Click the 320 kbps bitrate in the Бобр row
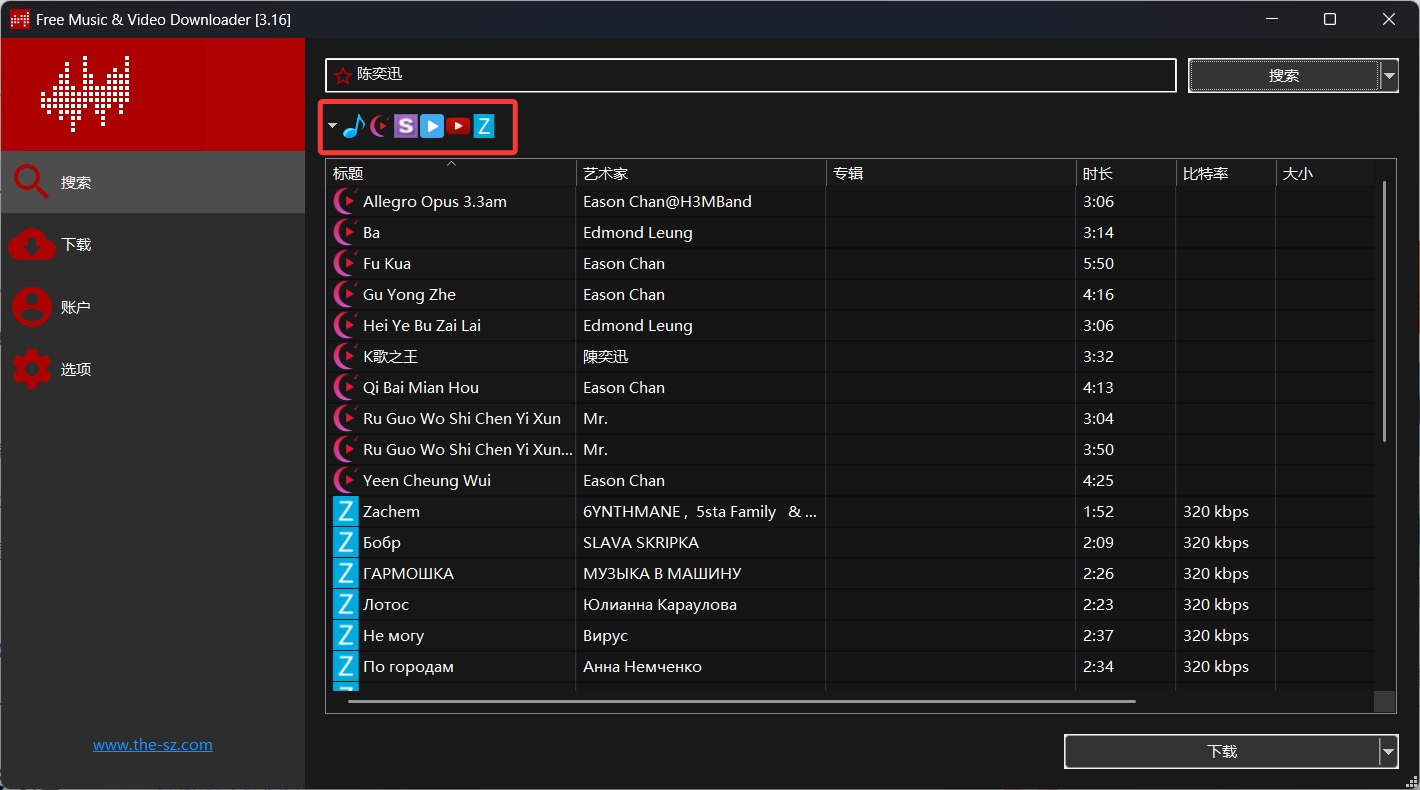 click(x=1216, y=543)
